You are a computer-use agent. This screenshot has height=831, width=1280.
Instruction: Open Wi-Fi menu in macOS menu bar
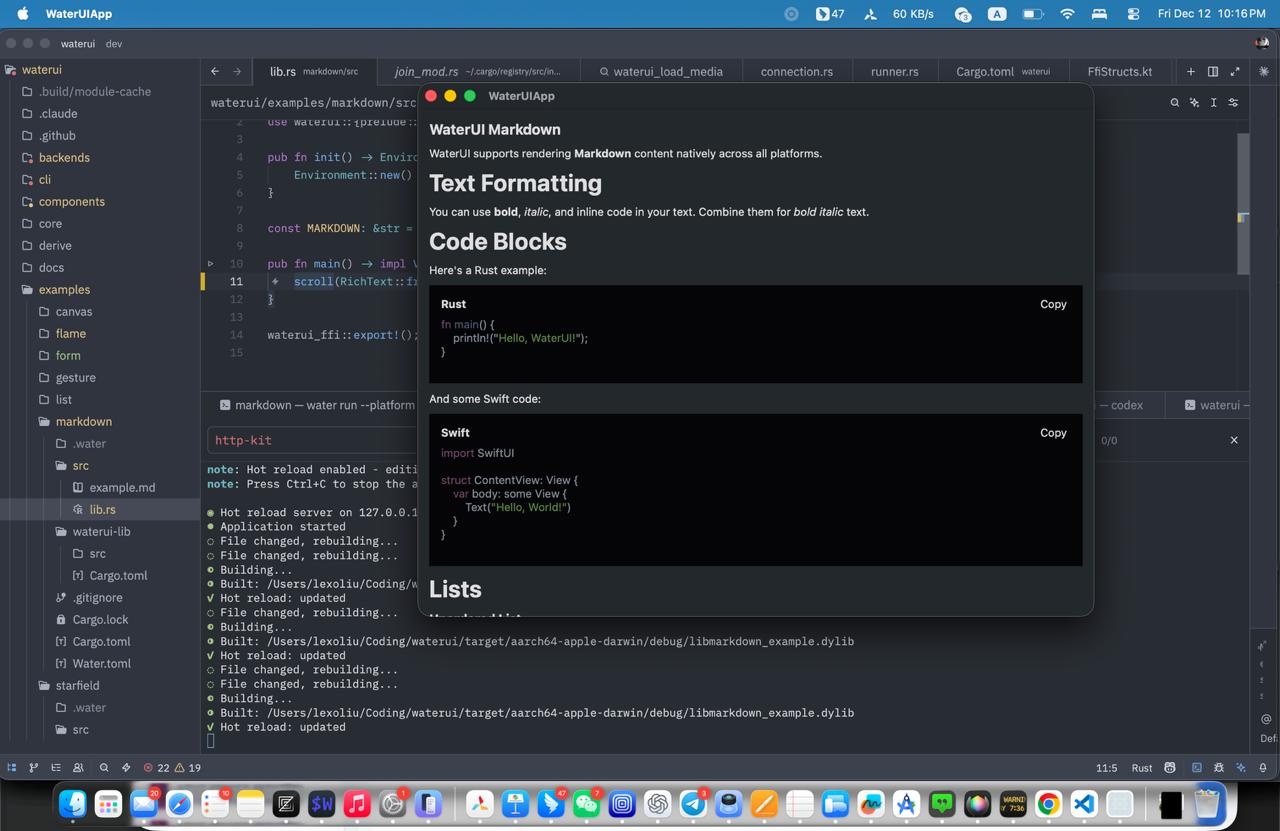(1067, 14)
